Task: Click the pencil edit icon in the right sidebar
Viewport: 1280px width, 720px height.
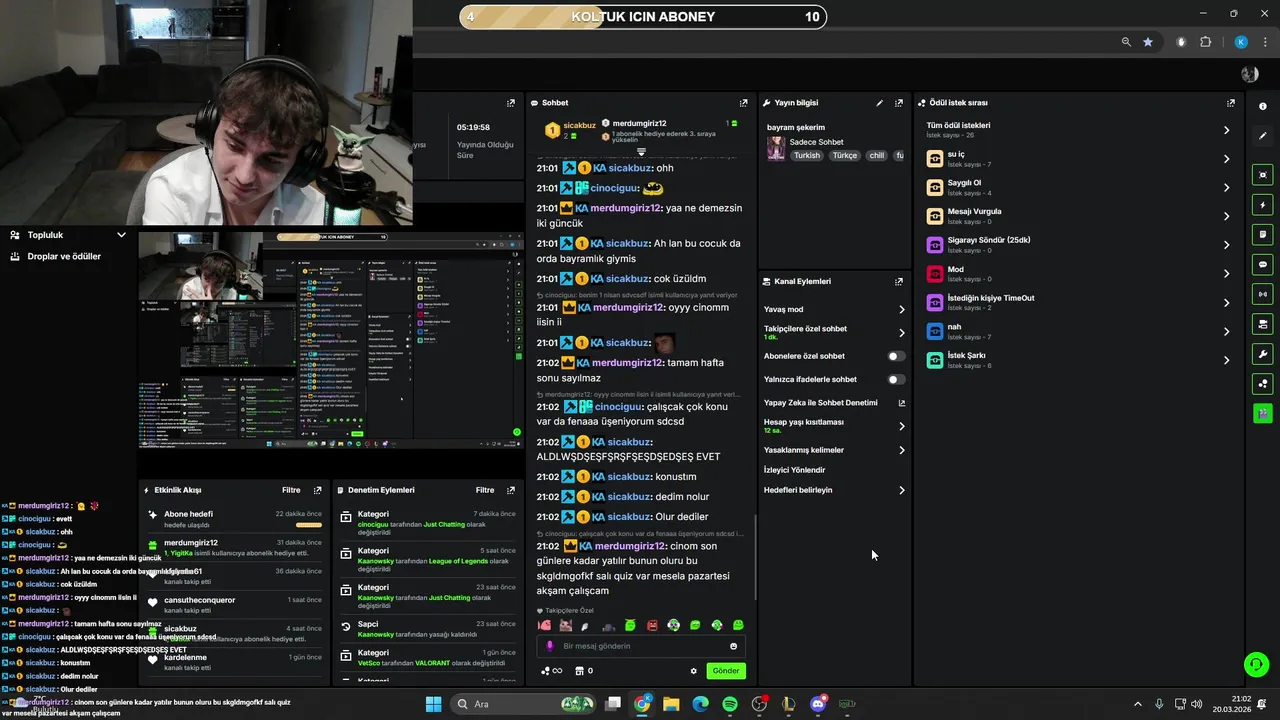Action: click(1263, 135)
